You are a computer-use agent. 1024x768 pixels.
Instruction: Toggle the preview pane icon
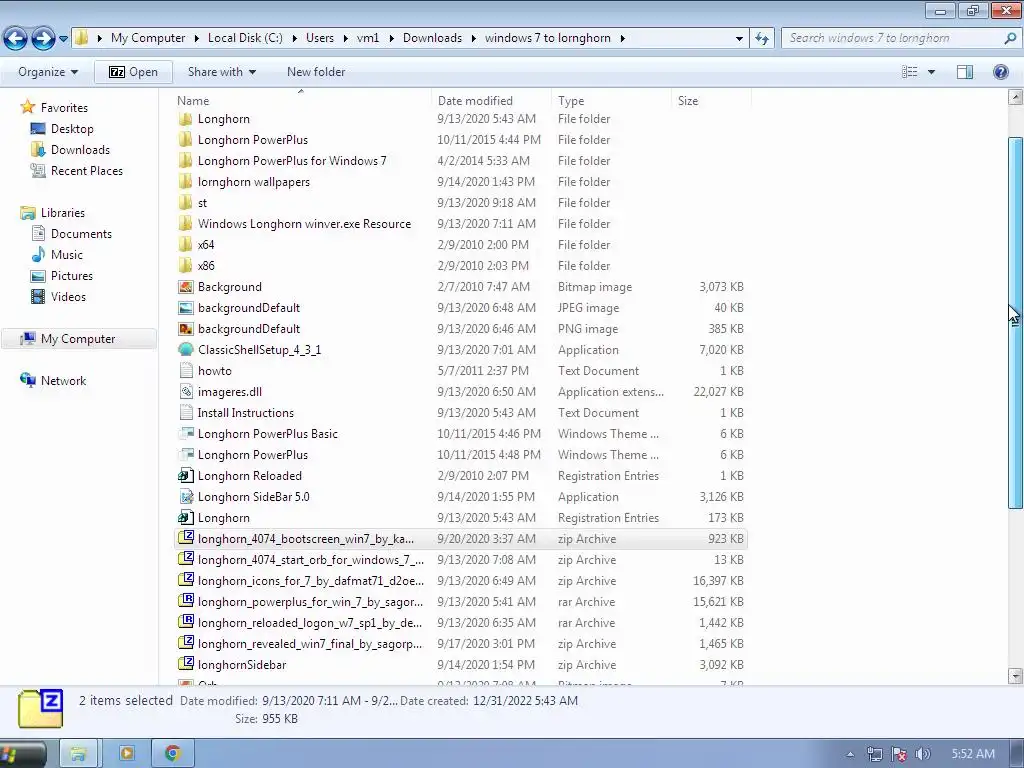(x=965, y=72)
